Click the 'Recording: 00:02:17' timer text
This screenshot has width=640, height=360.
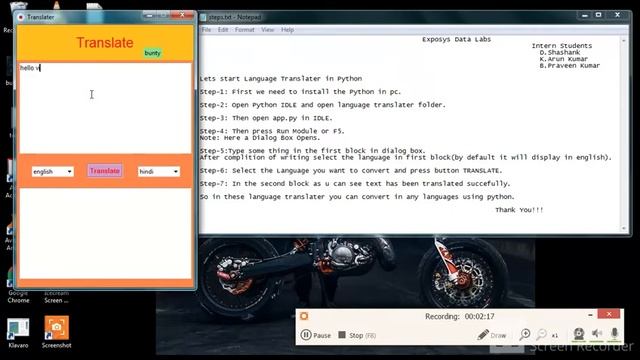coord(460,316)
